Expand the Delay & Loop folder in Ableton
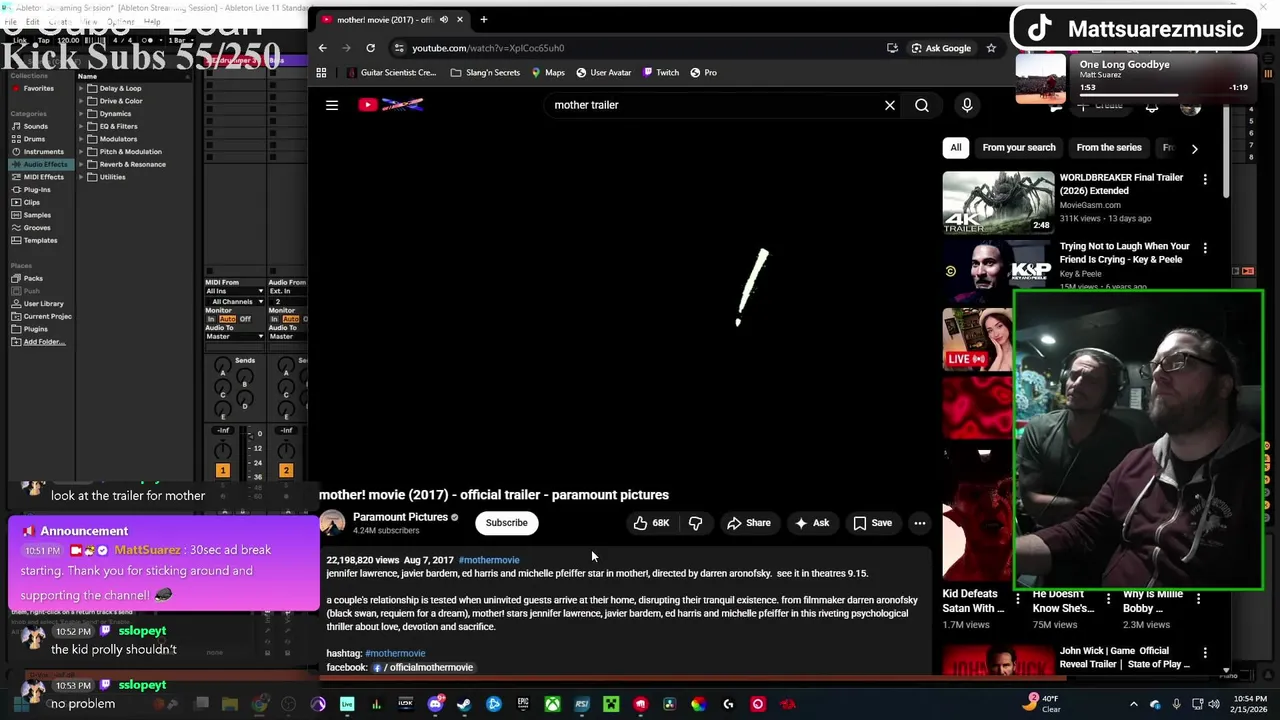 [x=81, y=88]
